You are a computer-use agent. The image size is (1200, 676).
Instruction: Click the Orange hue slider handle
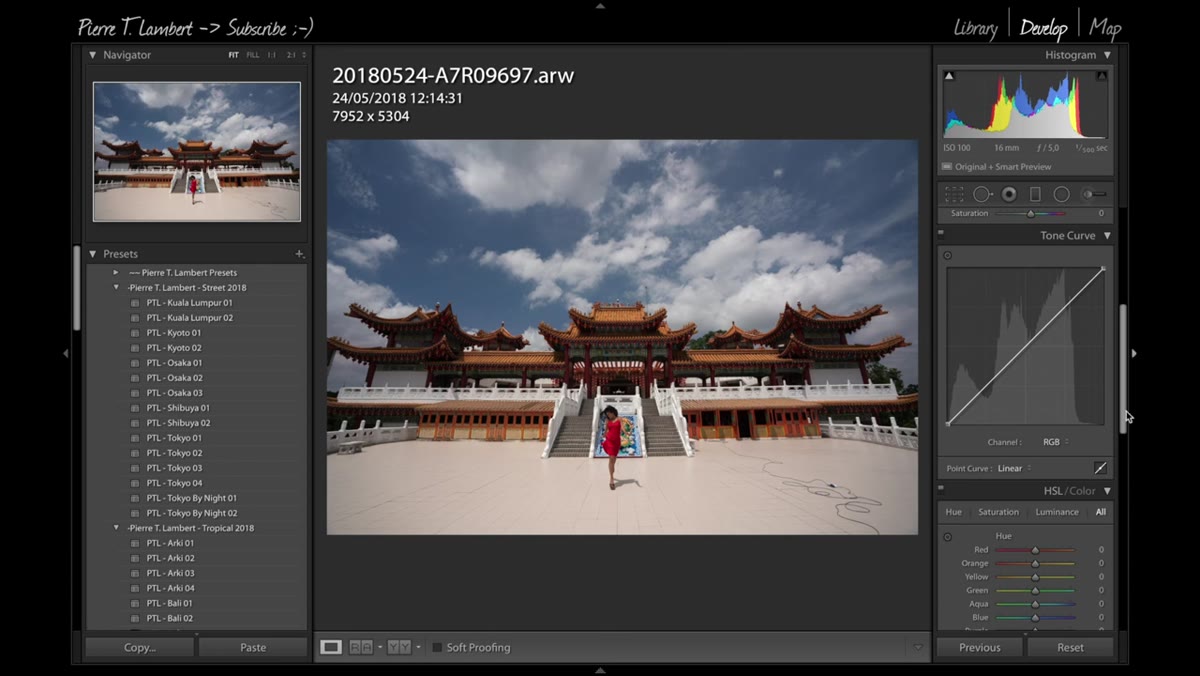pos(1035,564)
